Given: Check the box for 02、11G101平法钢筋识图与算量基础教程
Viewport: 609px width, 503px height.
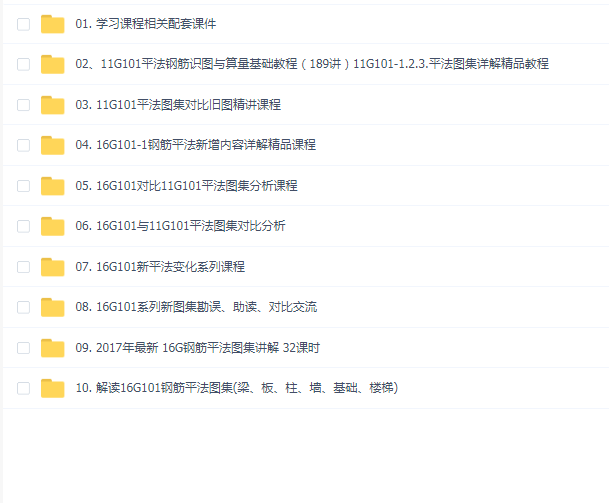Looking at the screenshot, I should tap(23, 64).
